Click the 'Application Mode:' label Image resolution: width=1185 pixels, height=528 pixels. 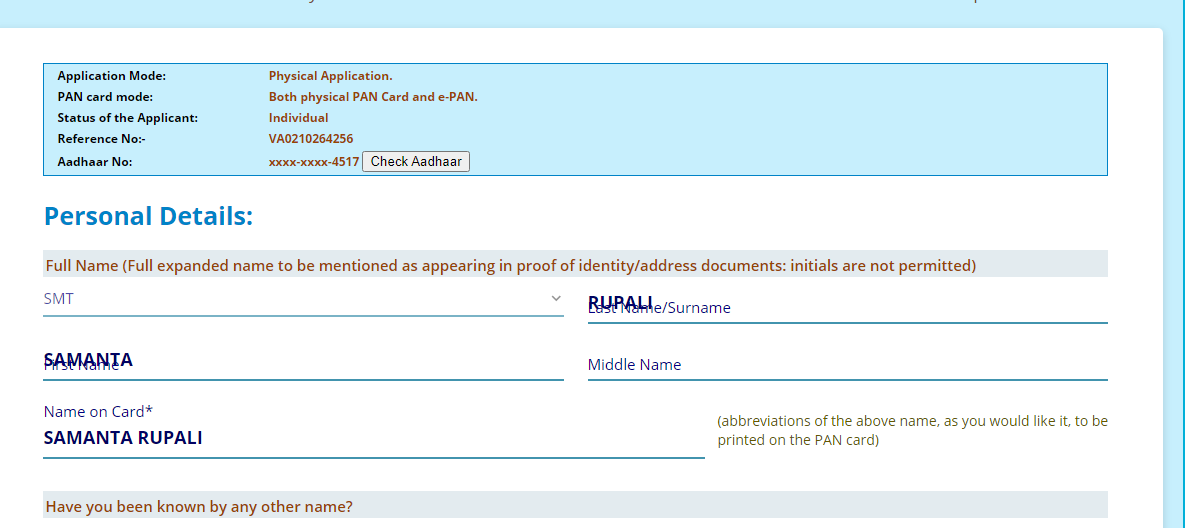coord(111,76)
